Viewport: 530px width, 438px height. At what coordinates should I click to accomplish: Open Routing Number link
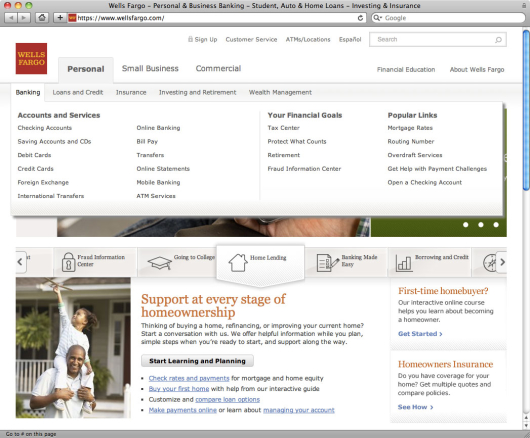tap(411, 141)
